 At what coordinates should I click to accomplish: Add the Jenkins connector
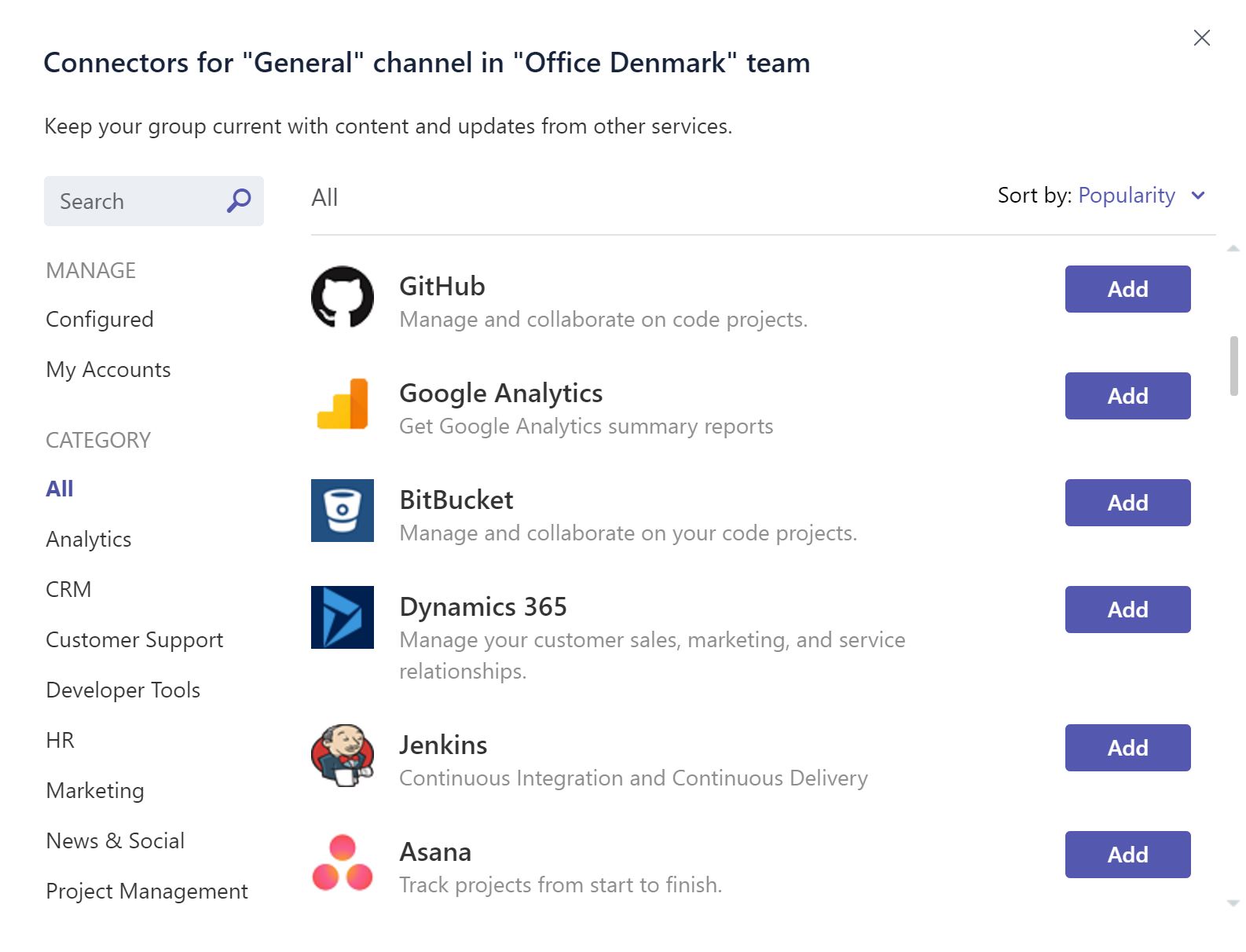pyautogui.click(x=1128, y=748)
